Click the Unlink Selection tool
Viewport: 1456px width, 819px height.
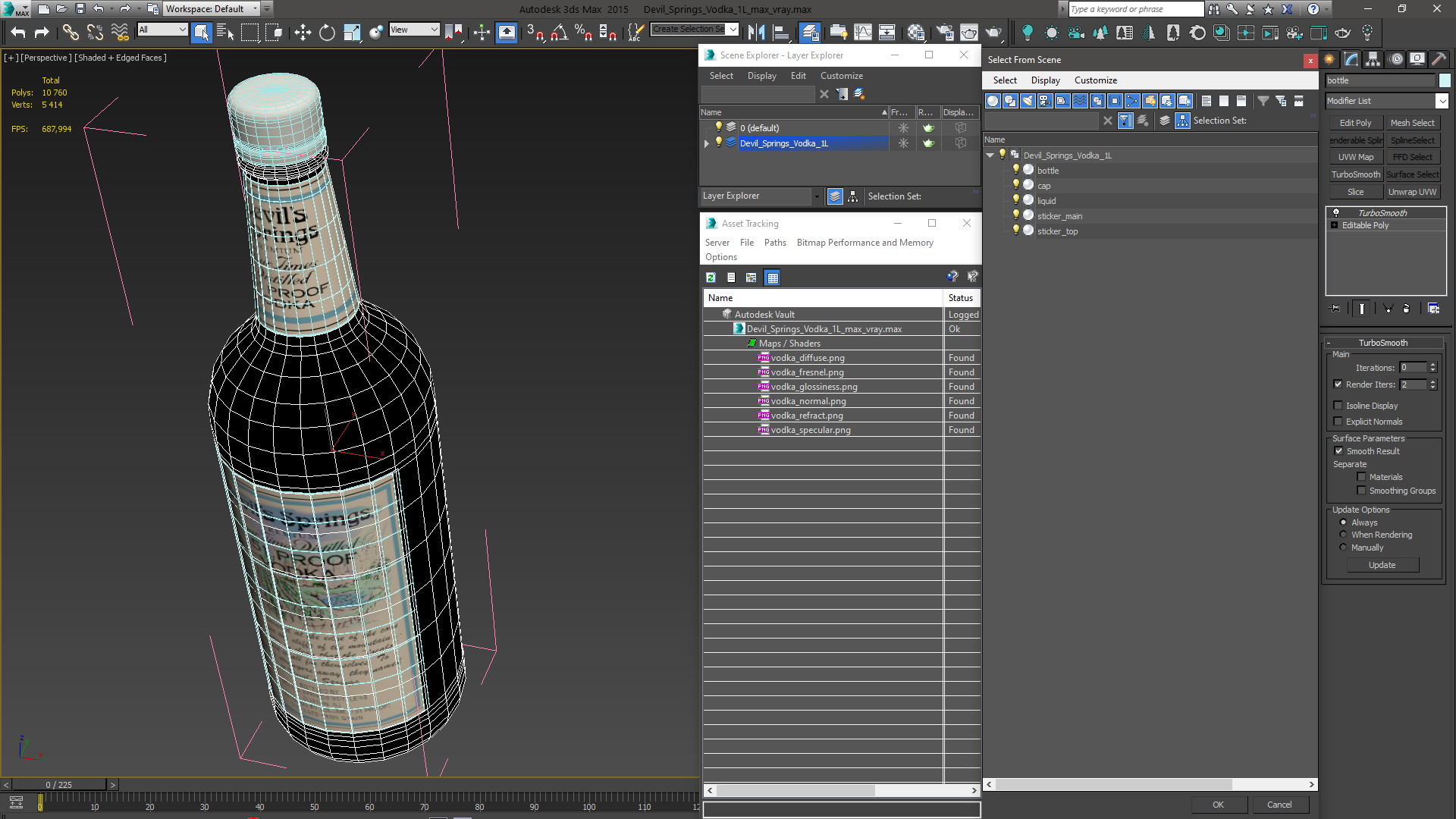95,32
